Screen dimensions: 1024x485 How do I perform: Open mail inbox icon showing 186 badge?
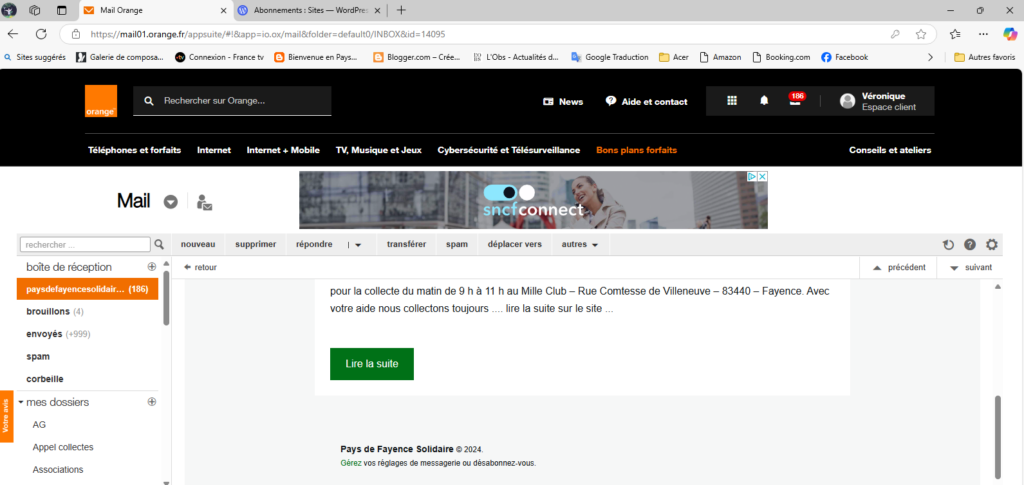point(795,101)
